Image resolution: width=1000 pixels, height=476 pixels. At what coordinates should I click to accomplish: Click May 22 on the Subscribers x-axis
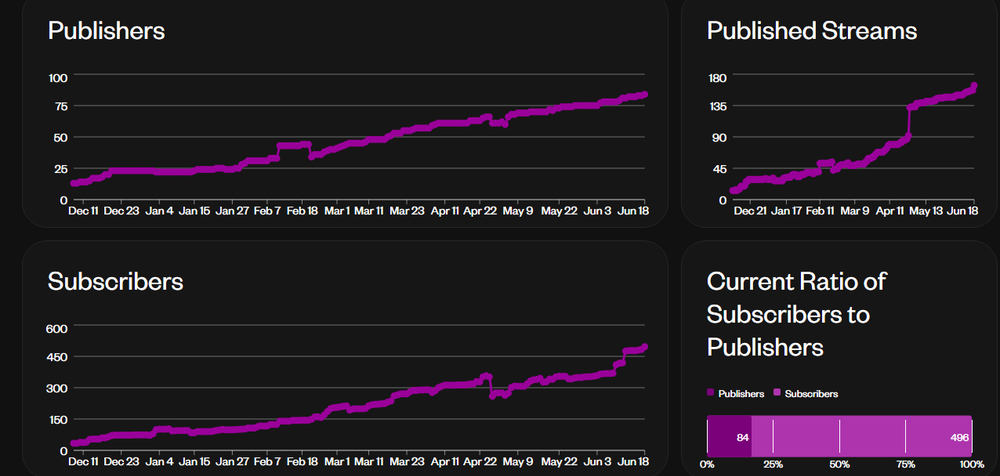tap(559, 462)
